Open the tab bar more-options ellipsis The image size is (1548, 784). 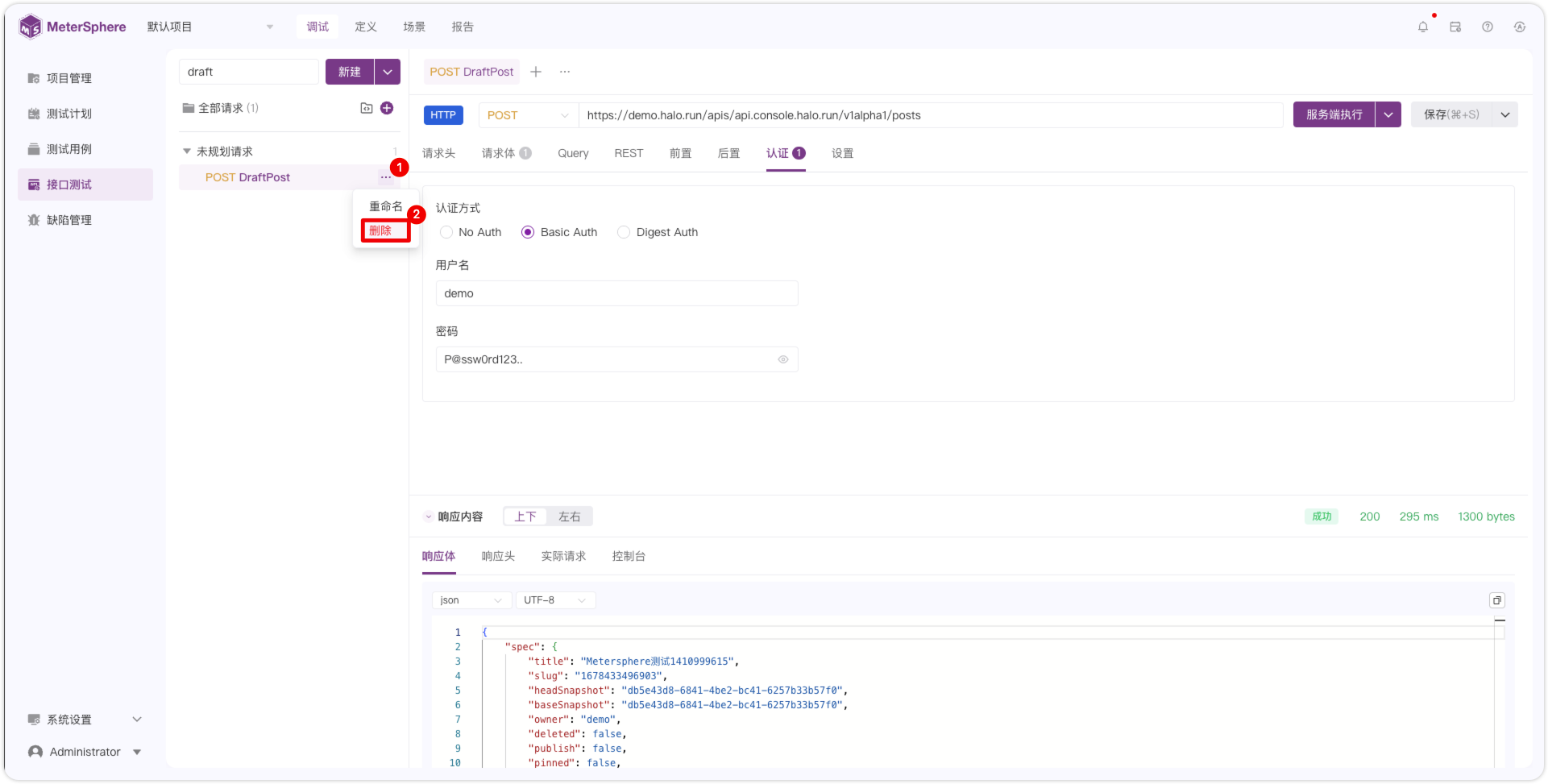point(565,72)
